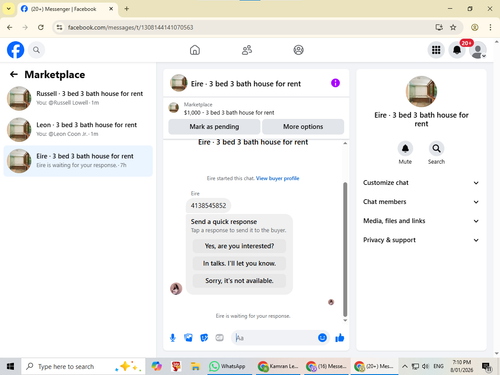The width and height of the screenshot is (500, 375).
Task: Open Chrome's three-dot menu
Action: (x=490, y=27)
